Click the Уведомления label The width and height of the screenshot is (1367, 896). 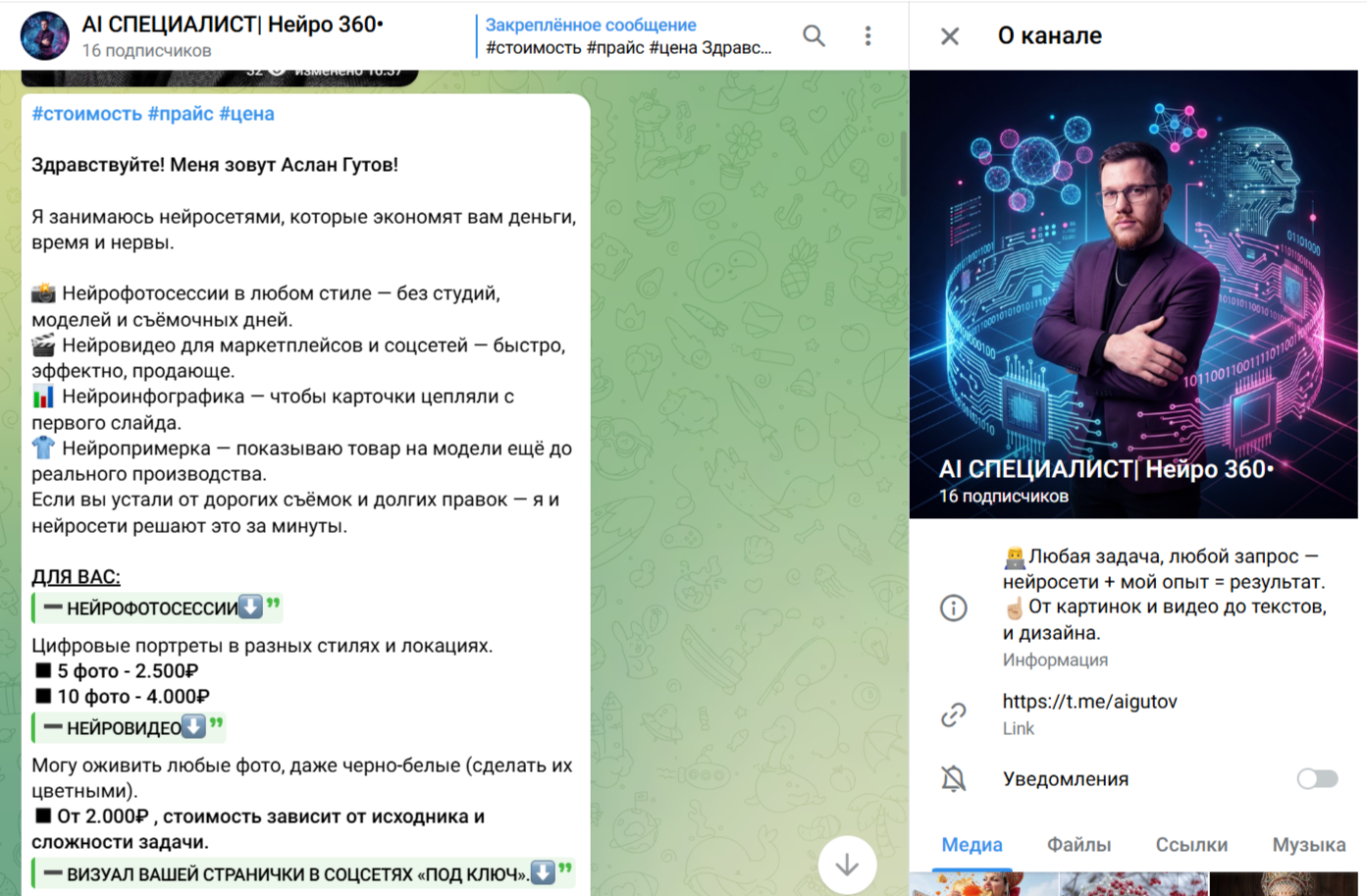tap(1066, 779)
